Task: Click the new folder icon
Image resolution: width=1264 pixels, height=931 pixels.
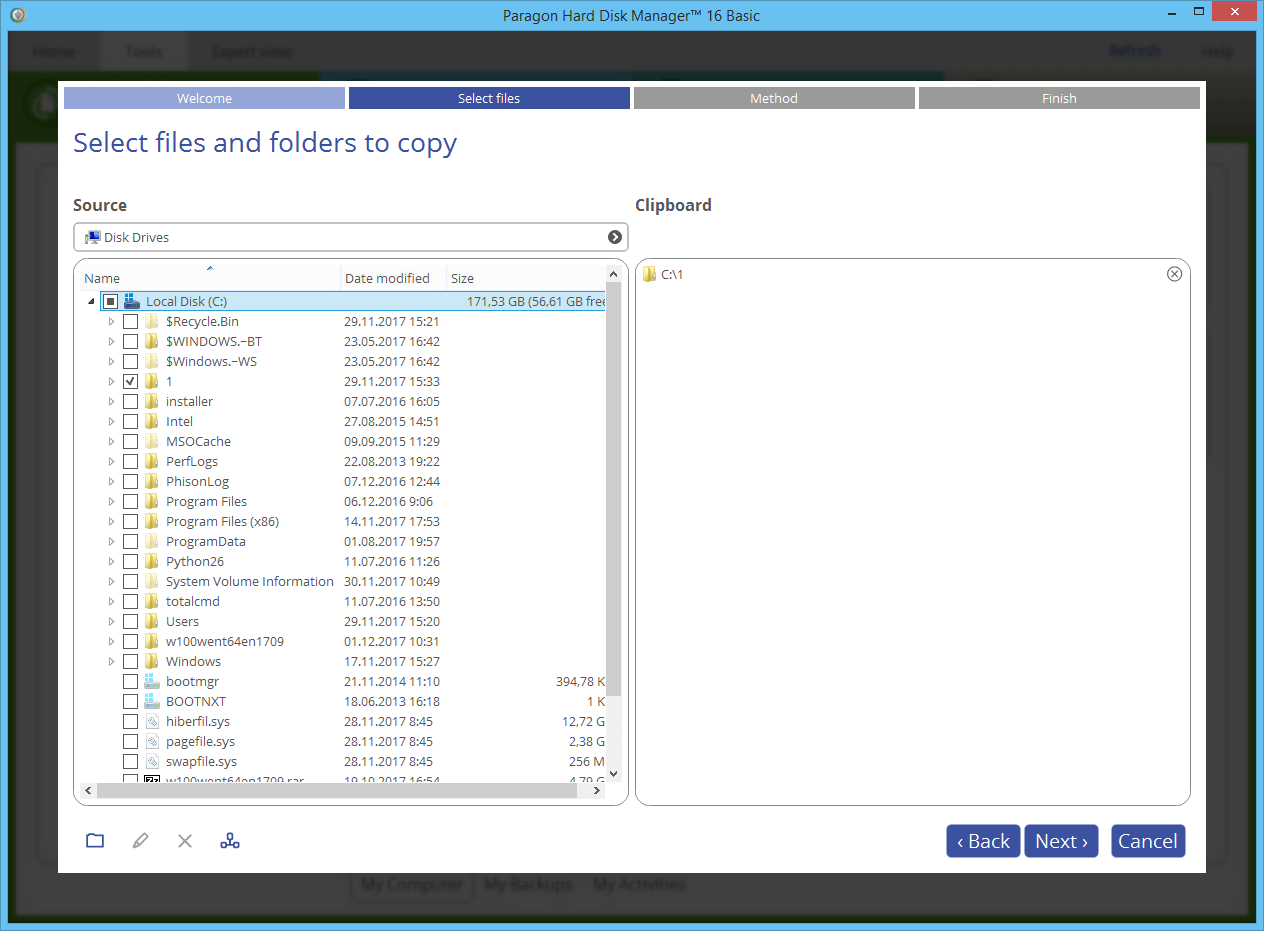Action: [95, 841]
